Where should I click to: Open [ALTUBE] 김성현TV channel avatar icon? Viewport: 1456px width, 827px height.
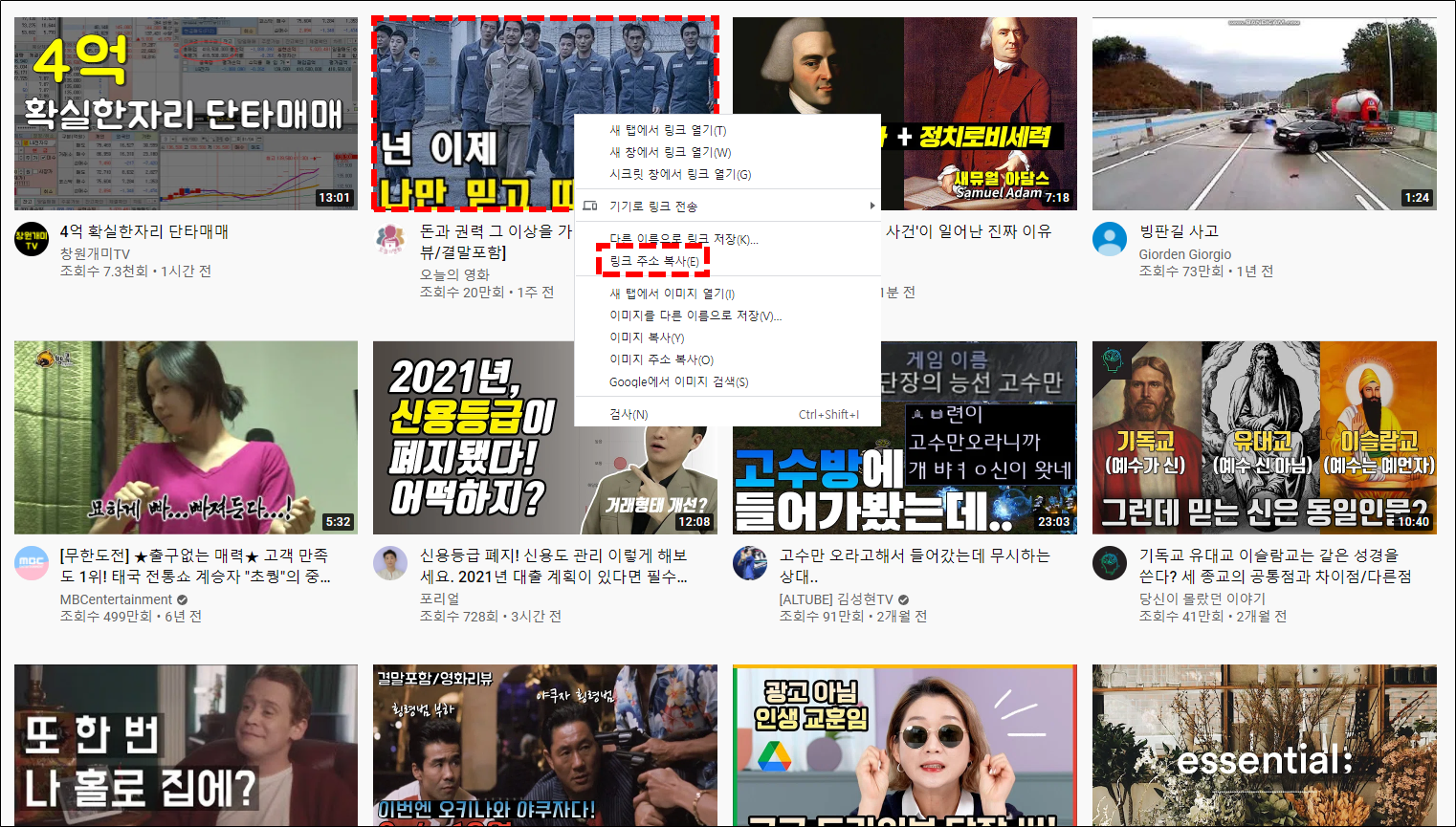750,563
